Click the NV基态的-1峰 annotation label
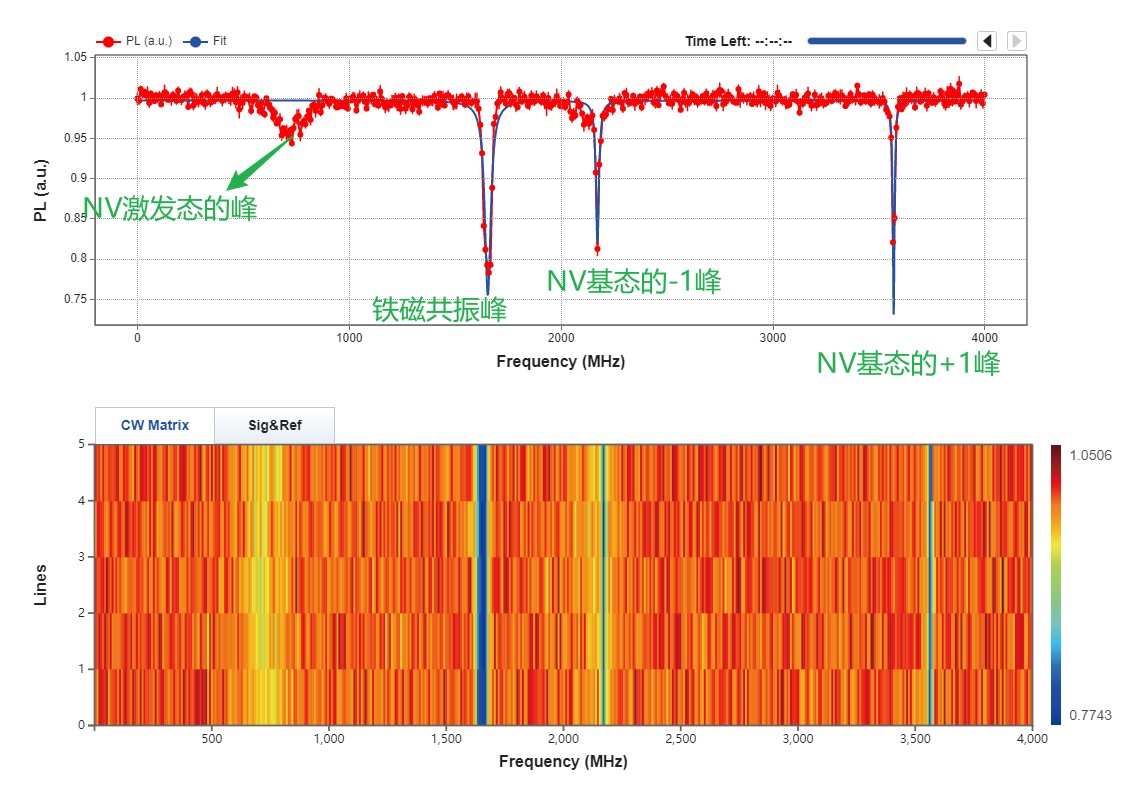 633,282
